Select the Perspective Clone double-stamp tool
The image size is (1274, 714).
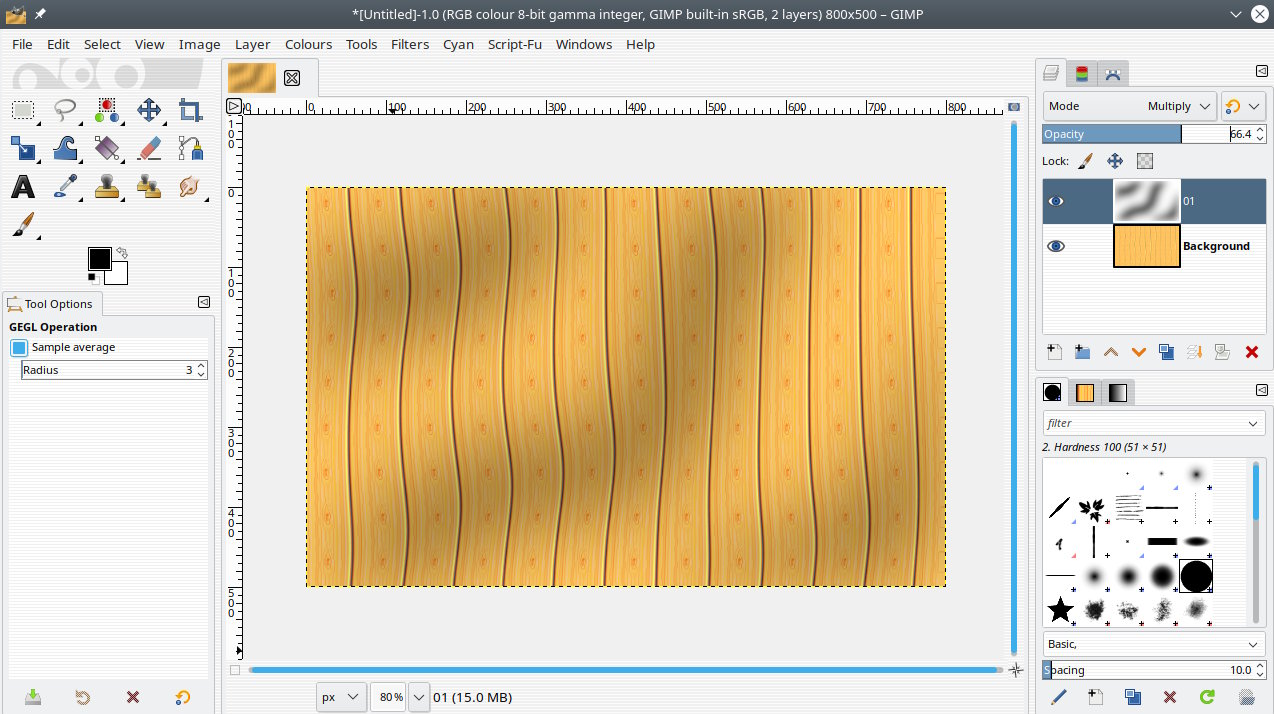(149, 186)
